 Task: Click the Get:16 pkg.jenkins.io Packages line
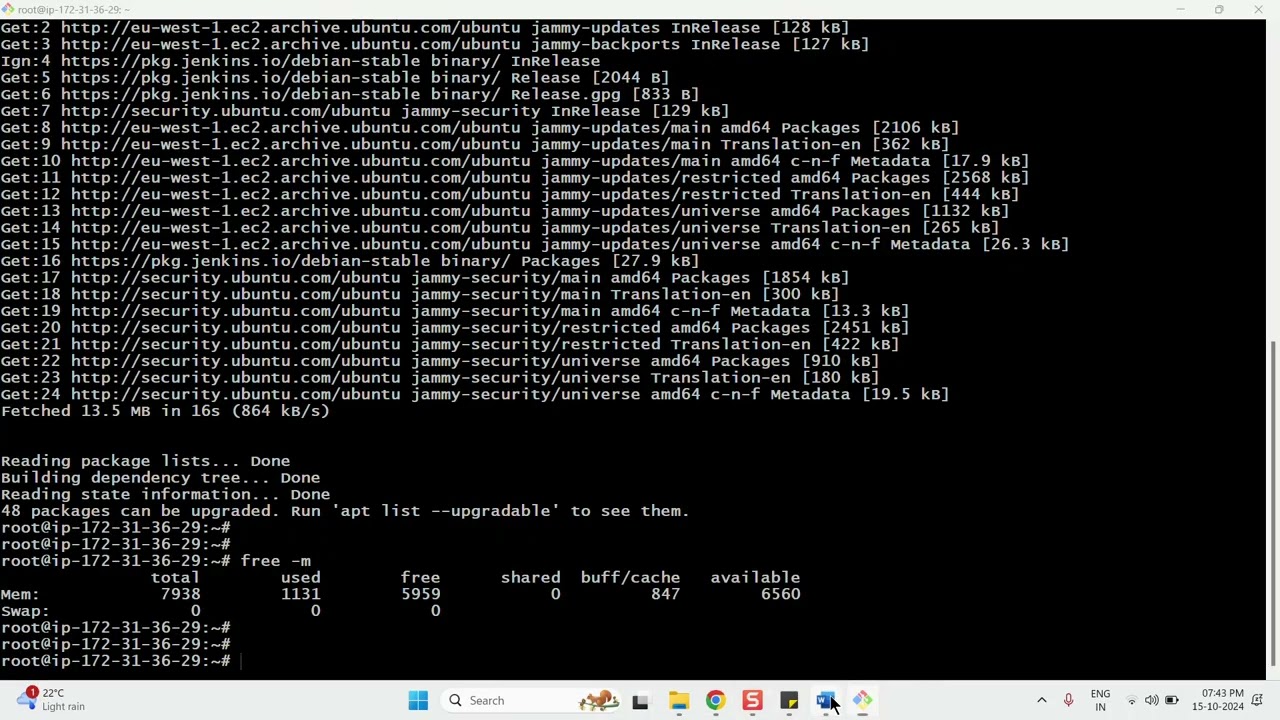click(x=350, y=261)
